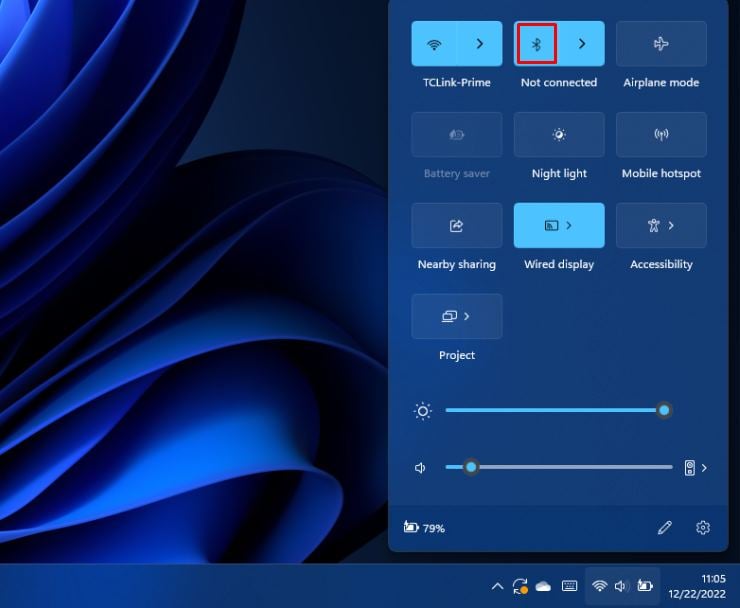Open the Accessibility options tile
The image size is (740, 608).
tap(661, 226)
